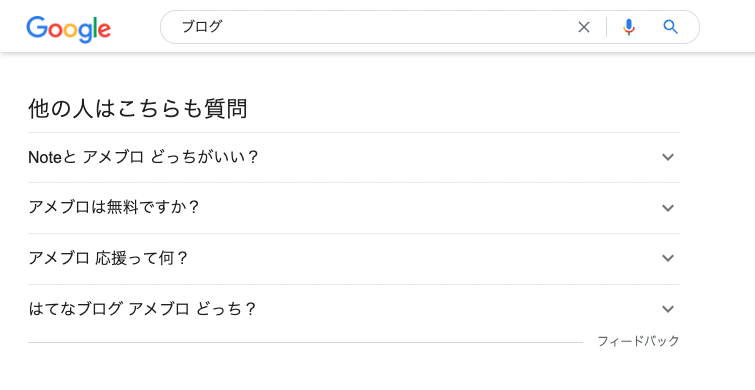Click the 他の人はこちらも質問 heading
Image resolution: width=755 pixels, height=390 pixels.
(138, 108)
